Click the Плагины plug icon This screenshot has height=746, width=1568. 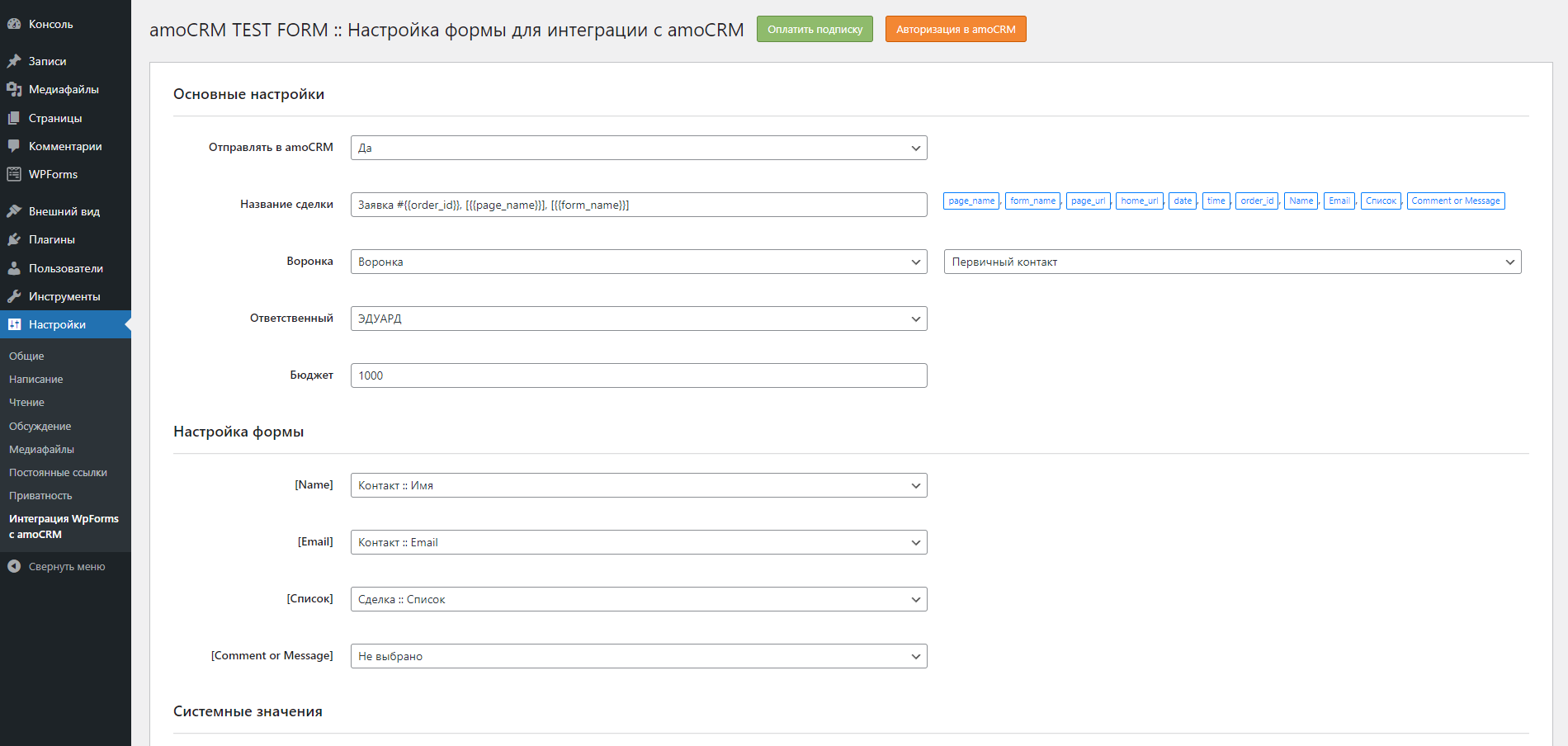pos(14,239)
